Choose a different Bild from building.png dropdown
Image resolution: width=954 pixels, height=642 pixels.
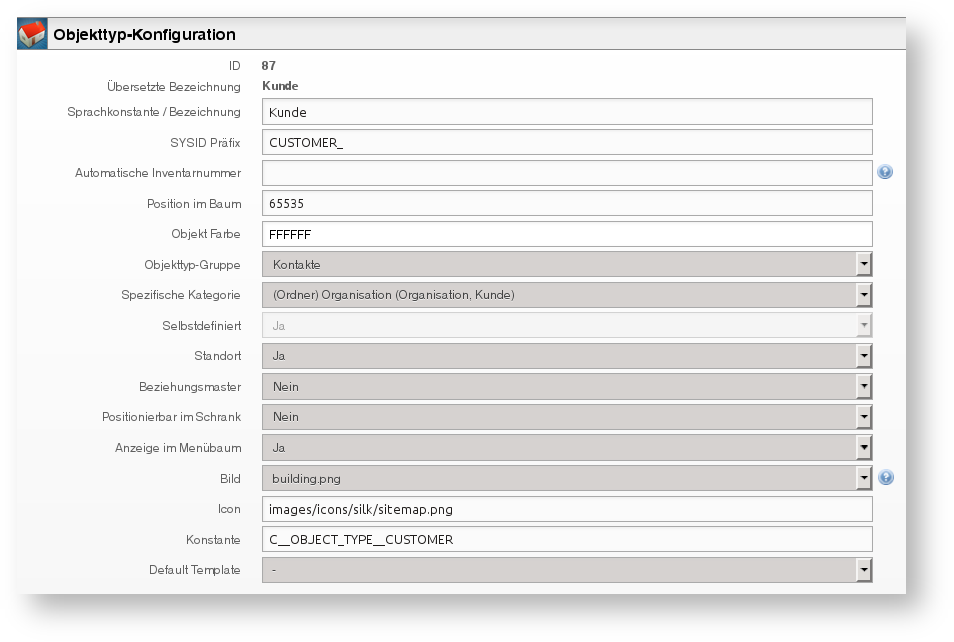tap(567, 478)
